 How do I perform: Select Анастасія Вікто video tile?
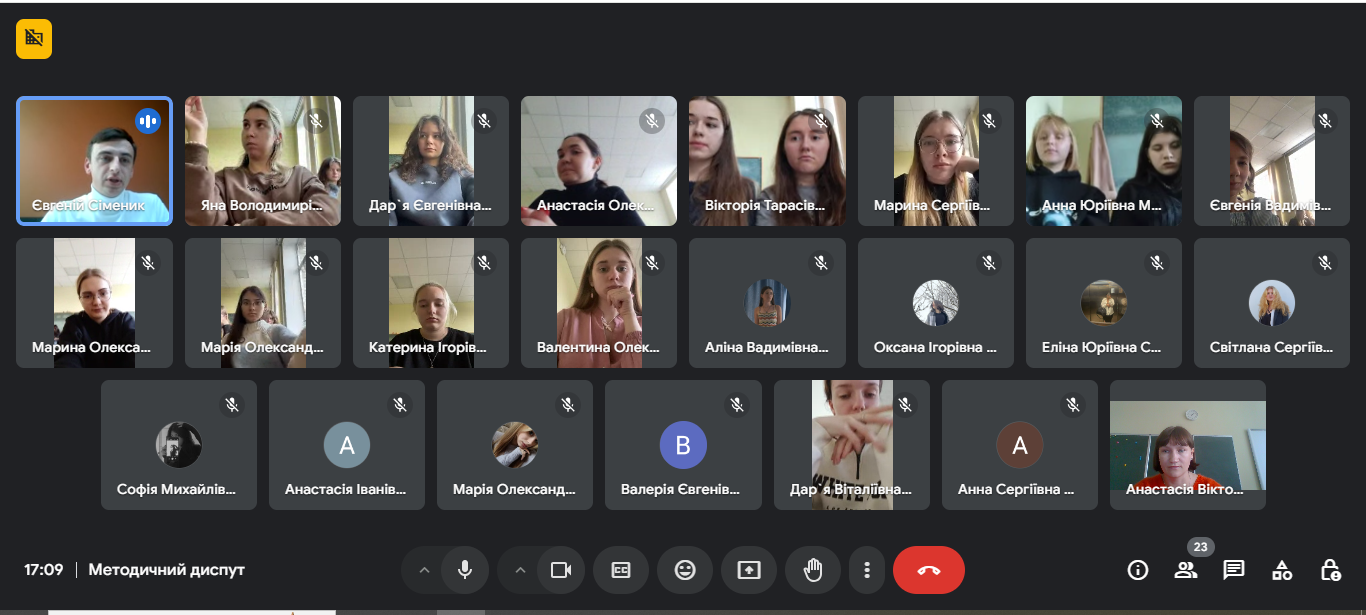tap(1188, 445)
